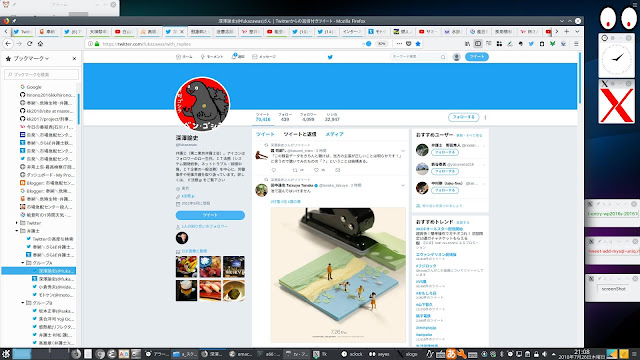
Task: Retweet the first tweet
Action: [295, 170]
